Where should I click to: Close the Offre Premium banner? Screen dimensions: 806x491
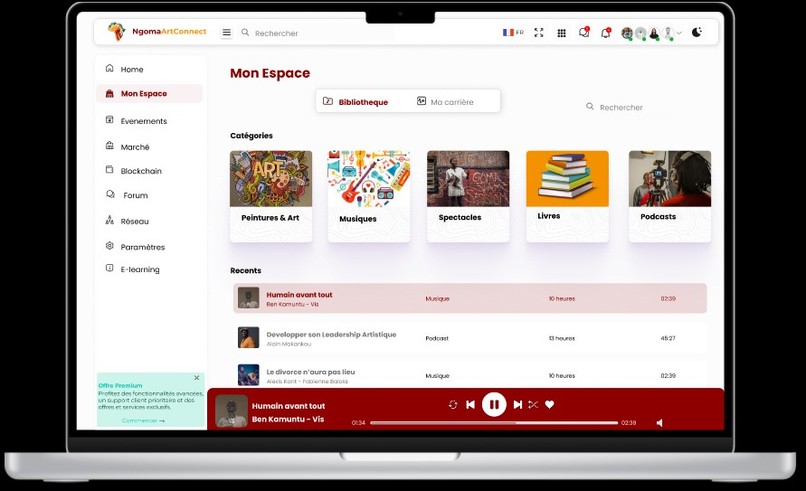197,378
